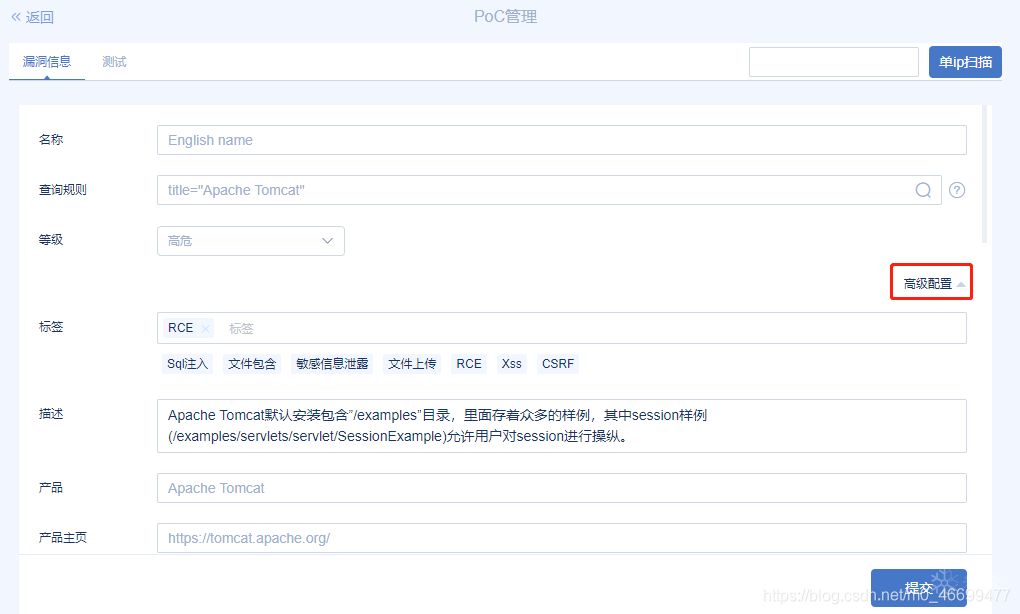Collapse the 高级配置 advanced settings
Viewport: 1020px width, 614px height.
point(932,283)
